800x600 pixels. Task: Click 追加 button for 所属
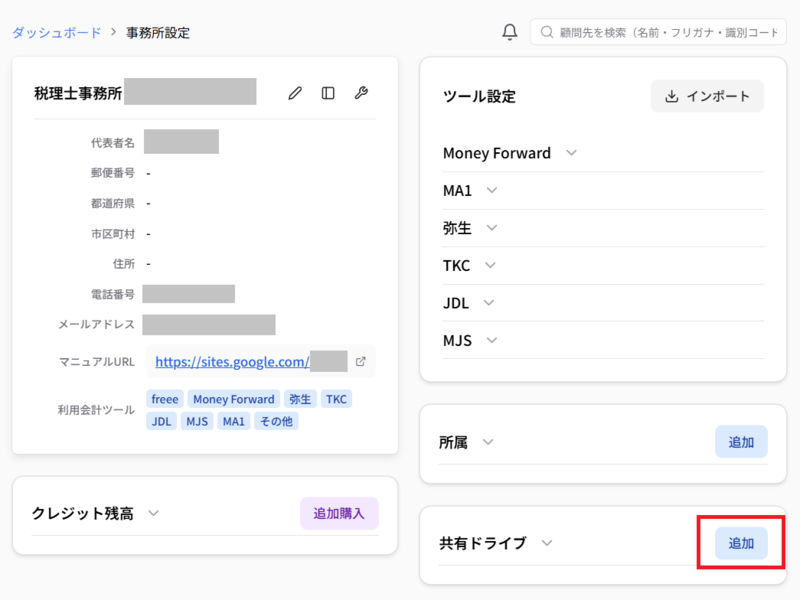point(741,442)
